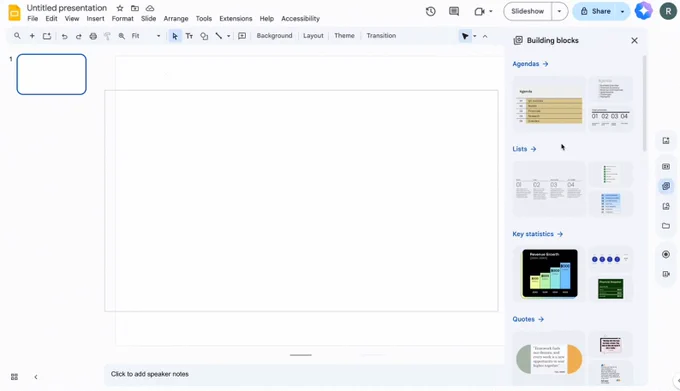Undo the last action

coord(64,36)
